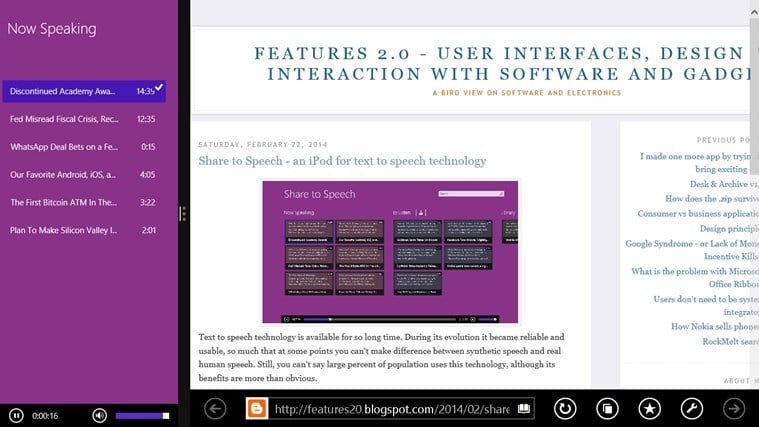Image resolution: width=759 pixels, height=427 pixels.
Task: Go back in the browser
Action: pyautogui.click(x=215, y=409)
